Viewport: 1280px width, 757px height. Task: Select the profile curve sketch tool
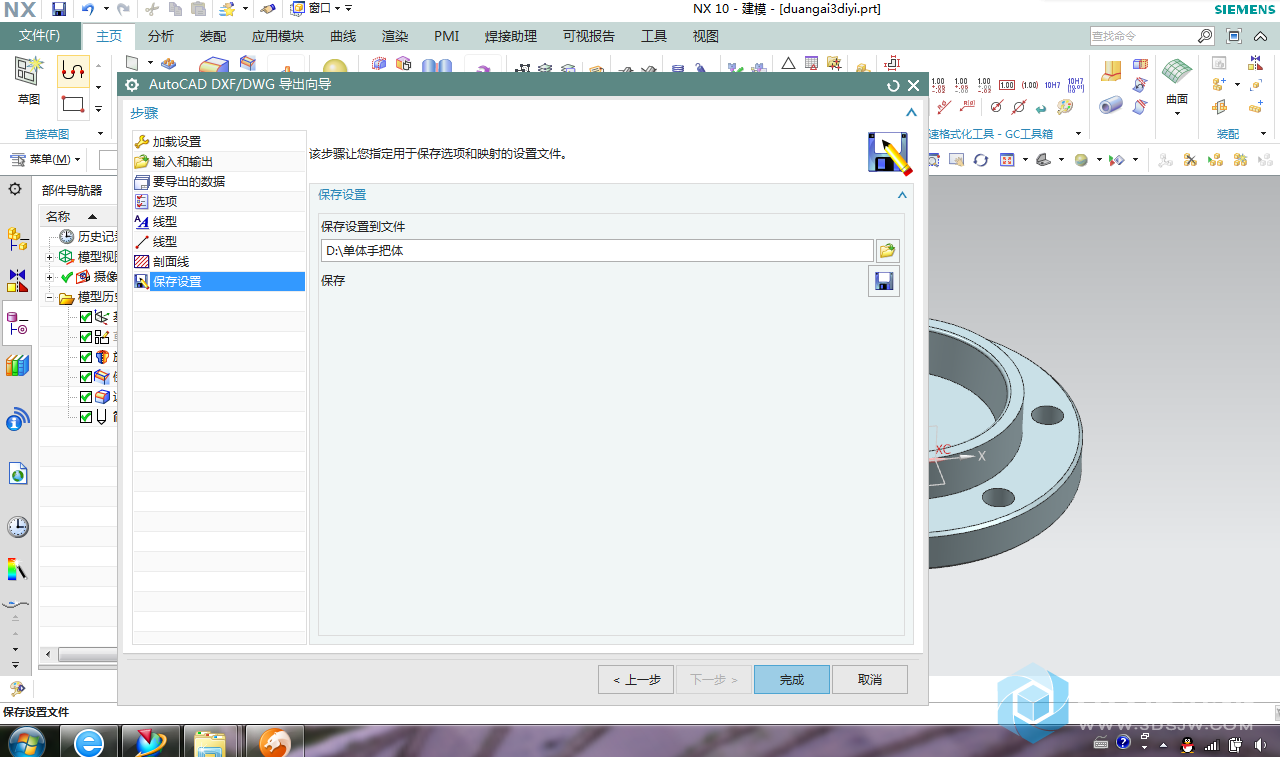(73, 70)
